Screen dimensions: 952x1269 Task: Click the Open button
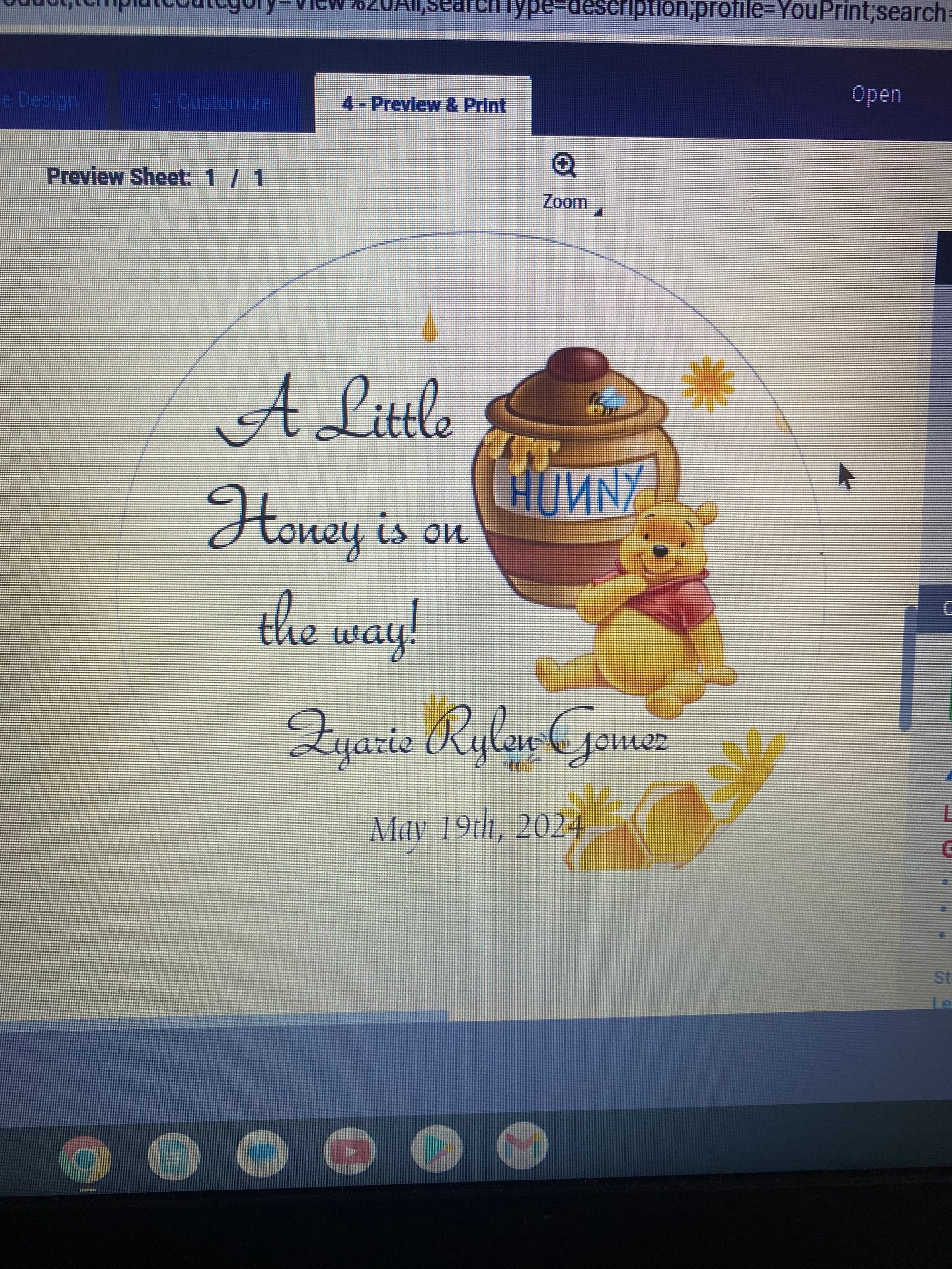(x=876, y=95)
